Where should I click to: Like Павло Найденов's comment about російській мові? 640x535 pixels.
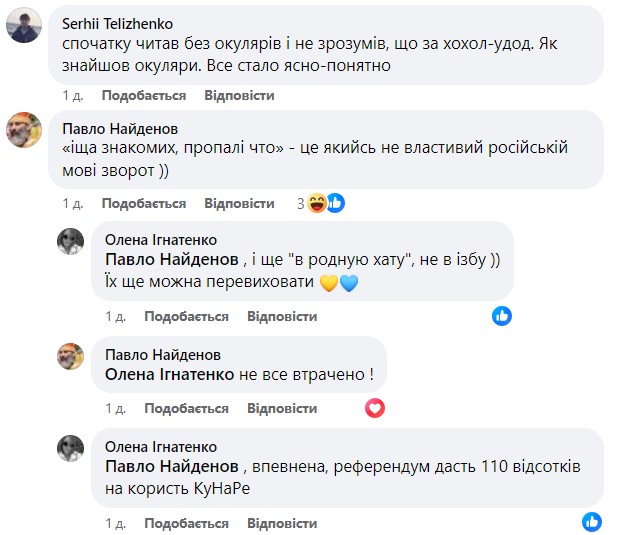pos(143,203)
